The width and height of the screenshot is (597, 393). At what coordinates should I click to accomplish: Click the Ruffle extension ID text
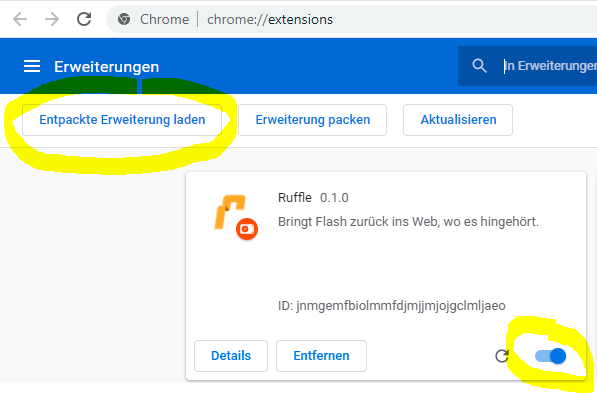[392, 305]
